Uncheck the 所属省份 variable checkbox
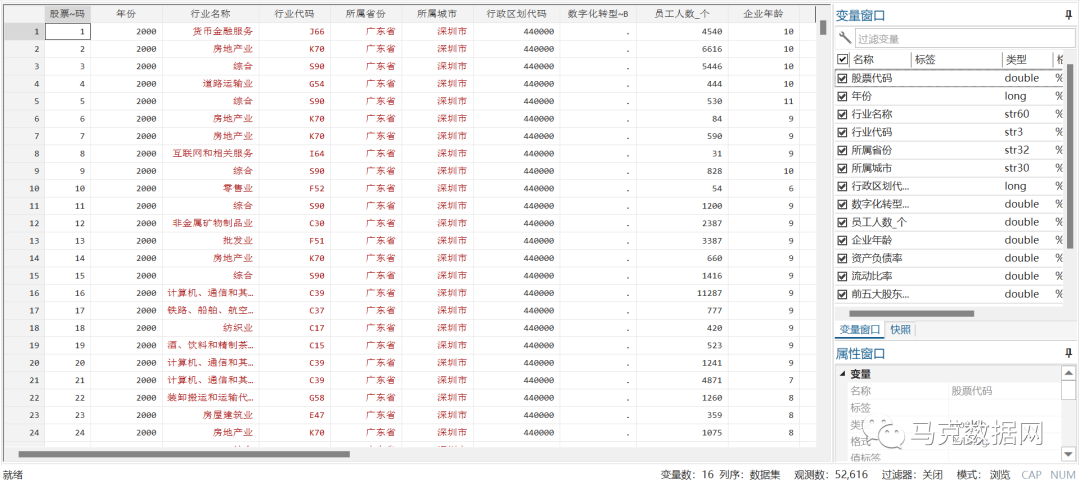 (842, 150)
